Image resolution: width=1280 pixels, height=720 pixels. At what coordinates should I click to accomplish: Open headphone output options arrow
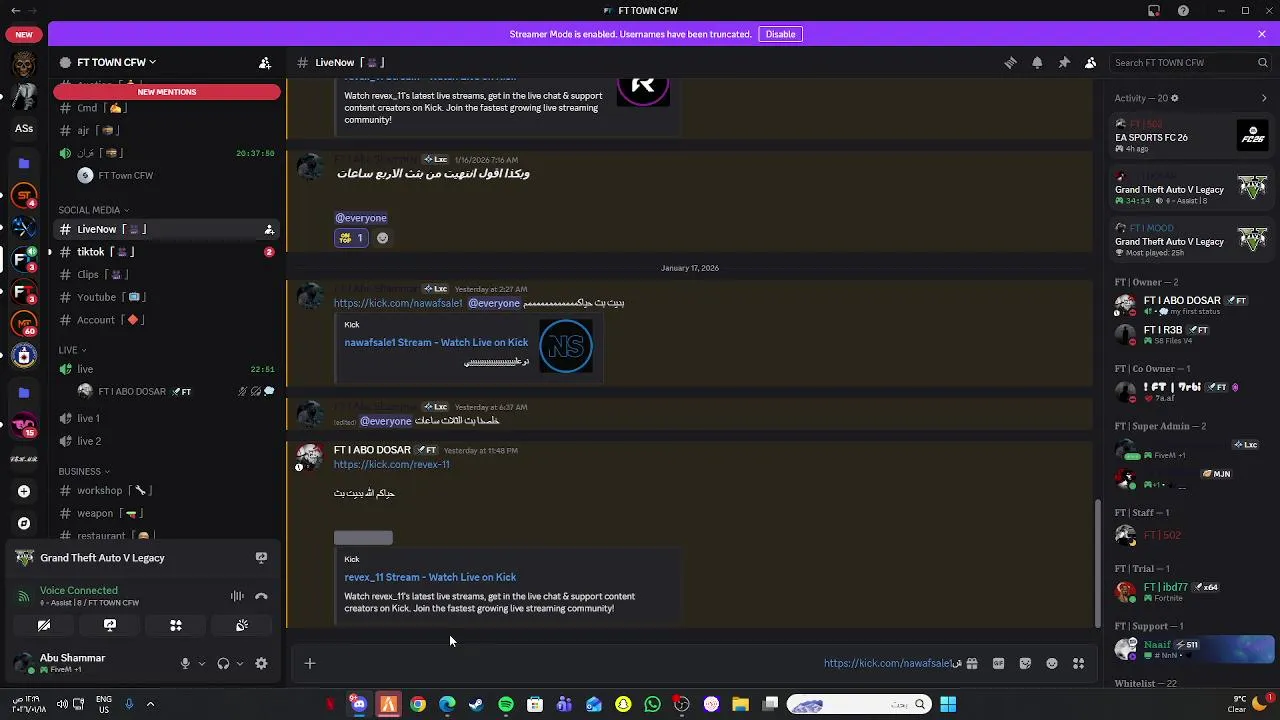point(239,664)
